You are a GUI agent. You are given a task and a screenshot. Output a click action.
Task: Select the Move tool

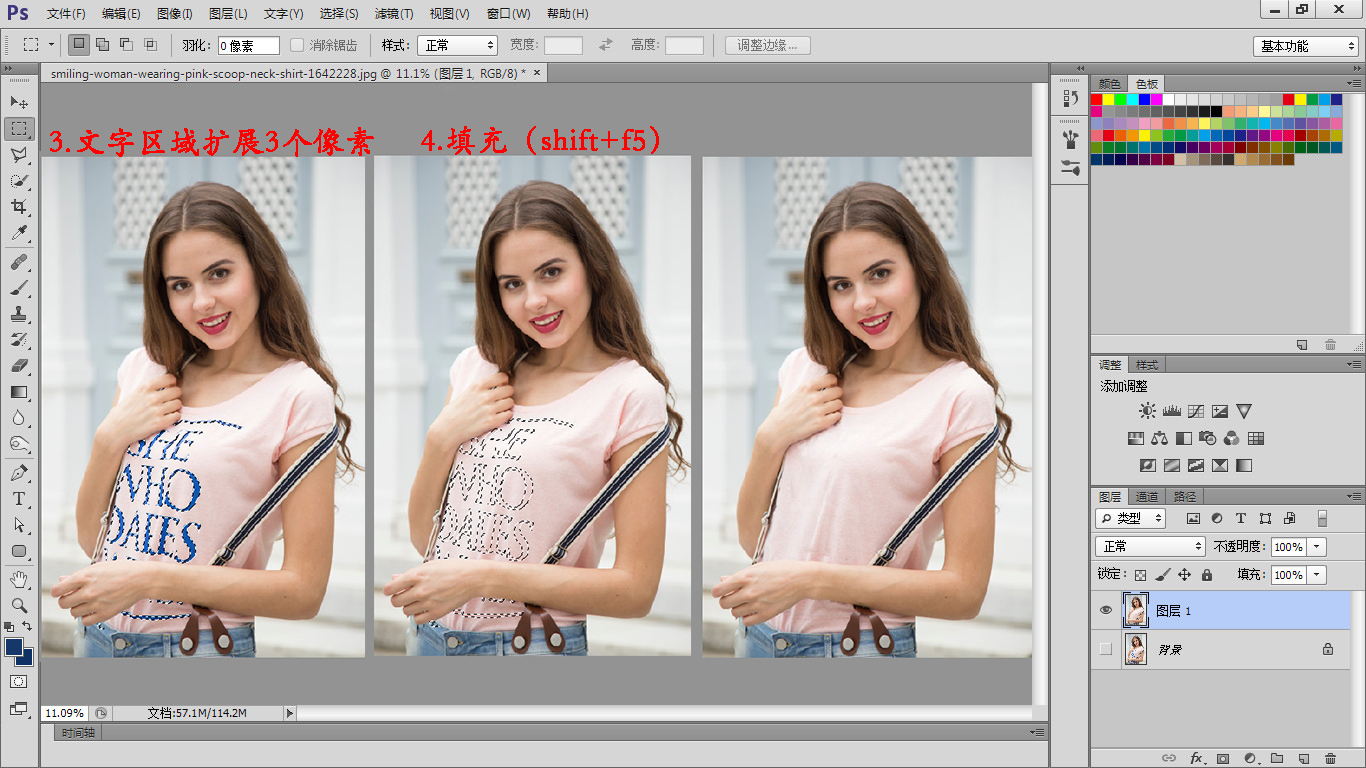19,103
